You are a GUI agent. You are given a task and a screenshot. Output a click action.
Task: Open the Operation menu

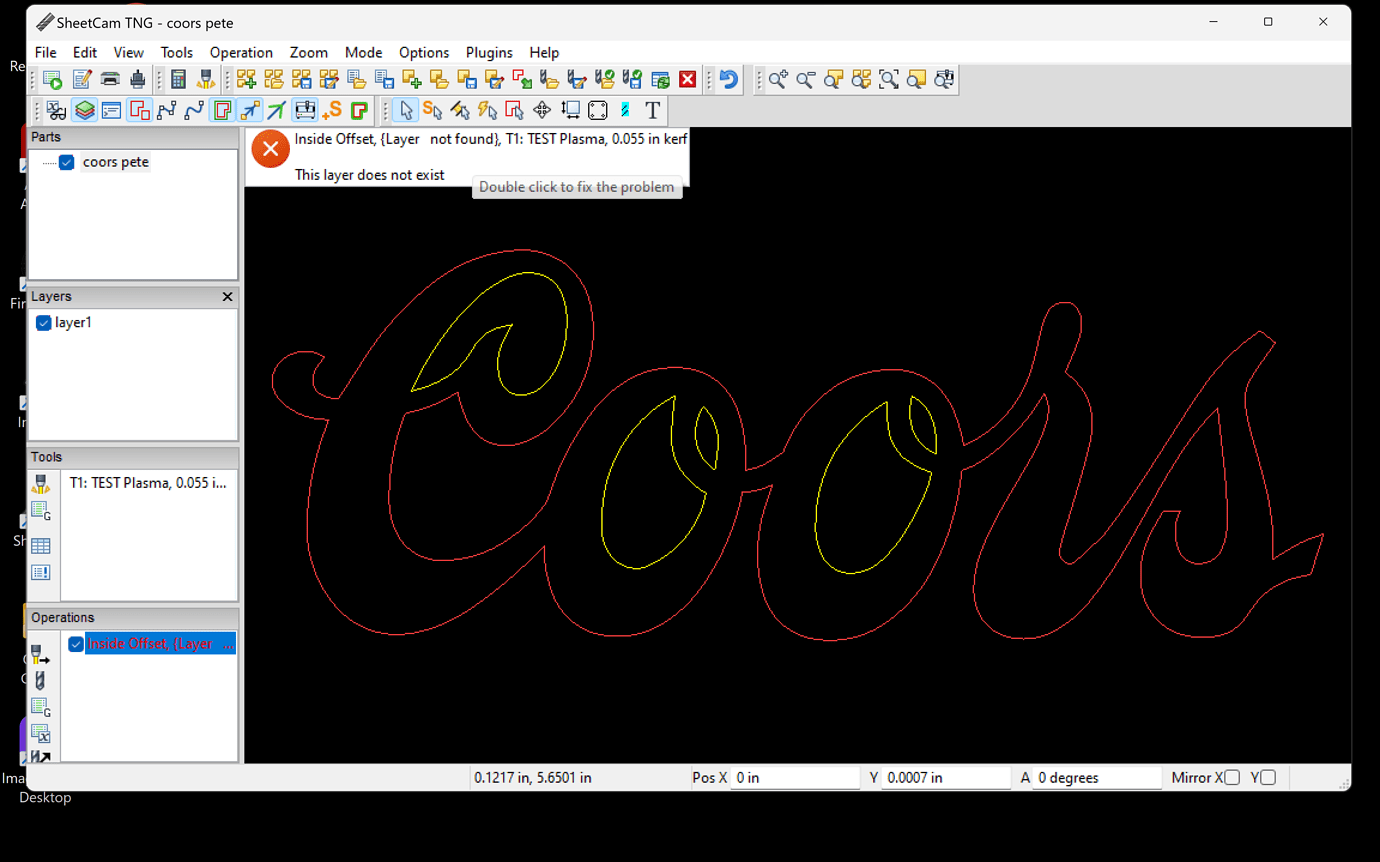tap(241, 52)
